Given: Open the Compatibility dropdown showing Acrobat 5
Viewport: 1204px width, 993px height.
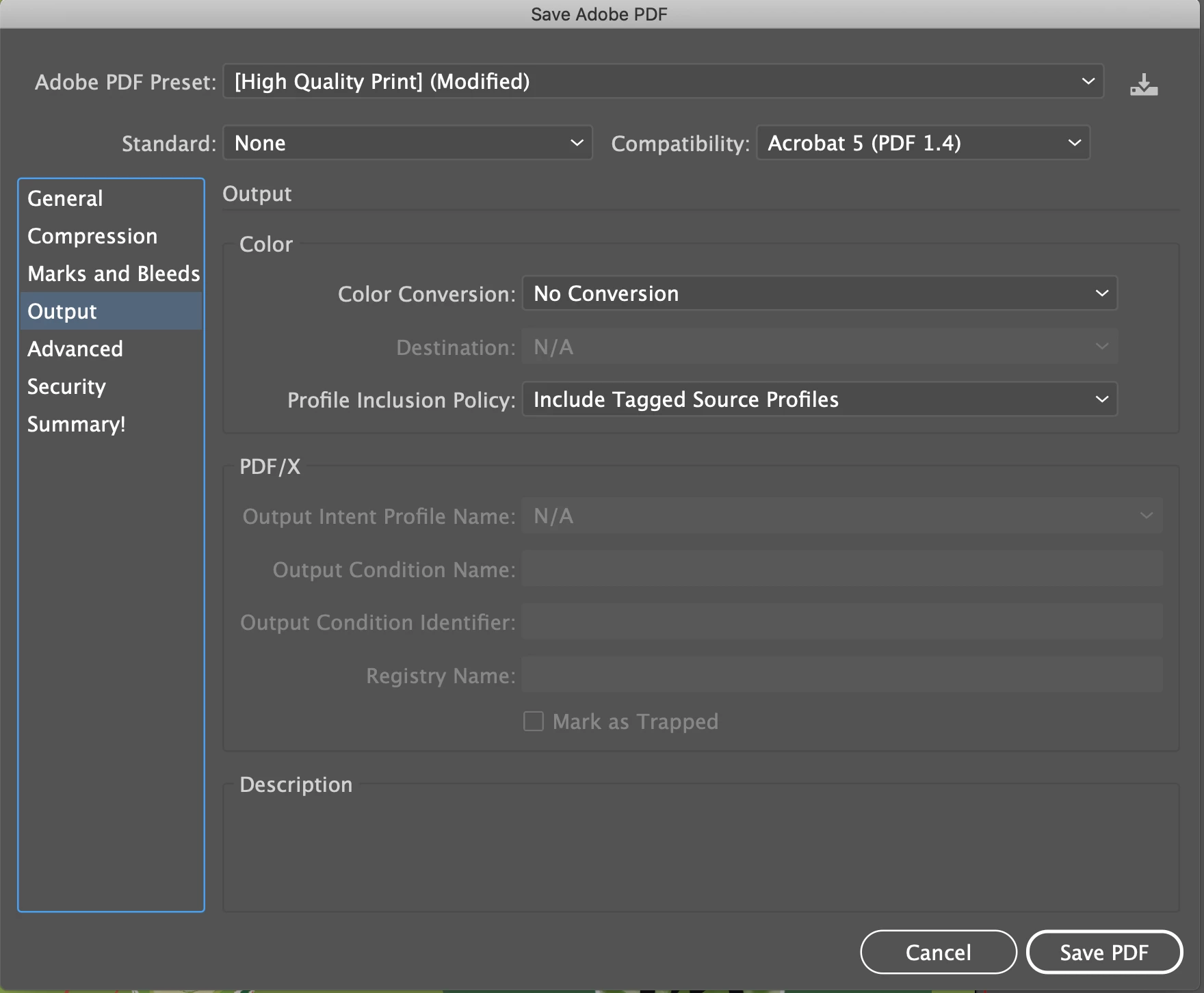Looking at the screenshot, I should [x=924, y=143].
